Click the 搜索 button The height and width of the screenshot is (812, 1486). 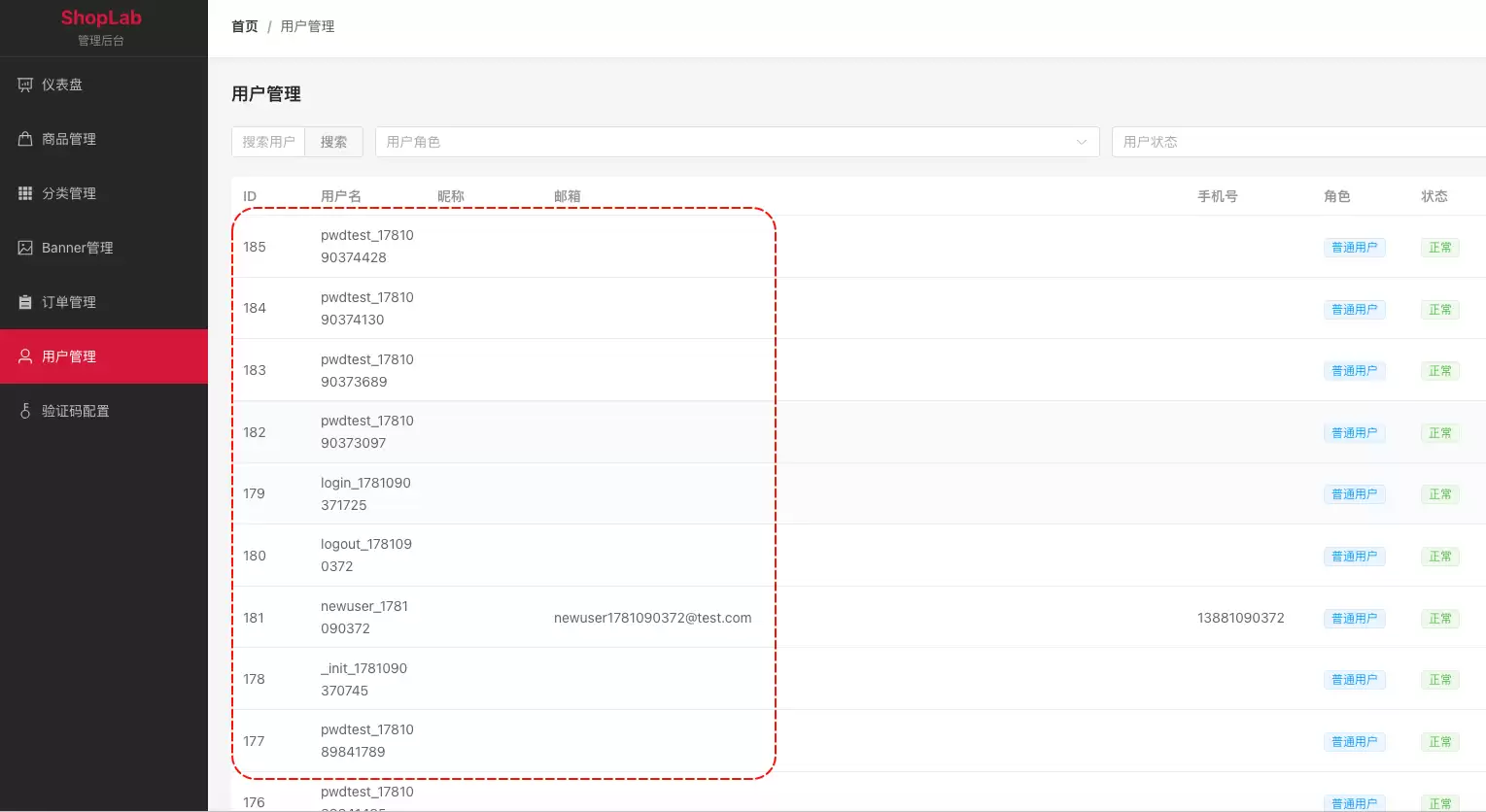pyautogui.click(x=333, y=142)
